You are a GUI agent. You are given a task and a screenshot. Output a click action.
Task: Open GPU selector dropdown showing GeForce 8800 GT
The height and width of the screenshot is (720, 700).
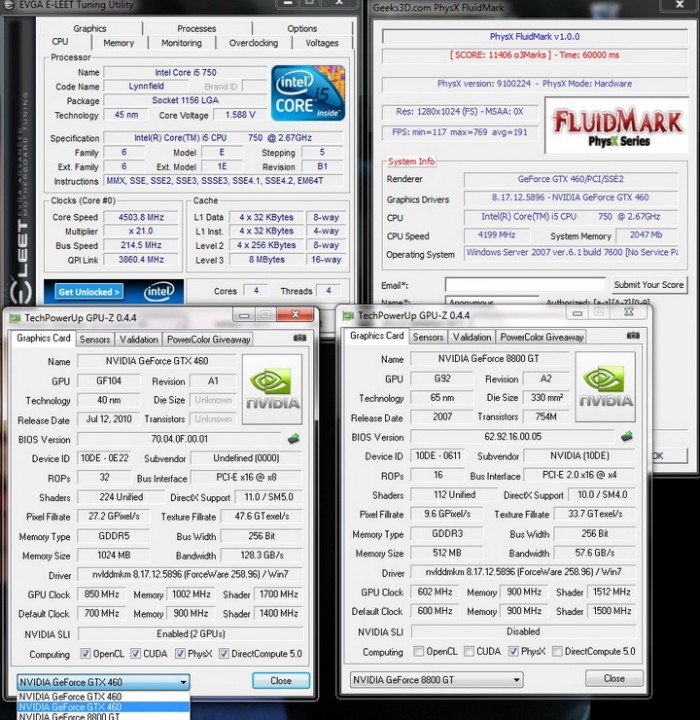(x=437, y=680)
